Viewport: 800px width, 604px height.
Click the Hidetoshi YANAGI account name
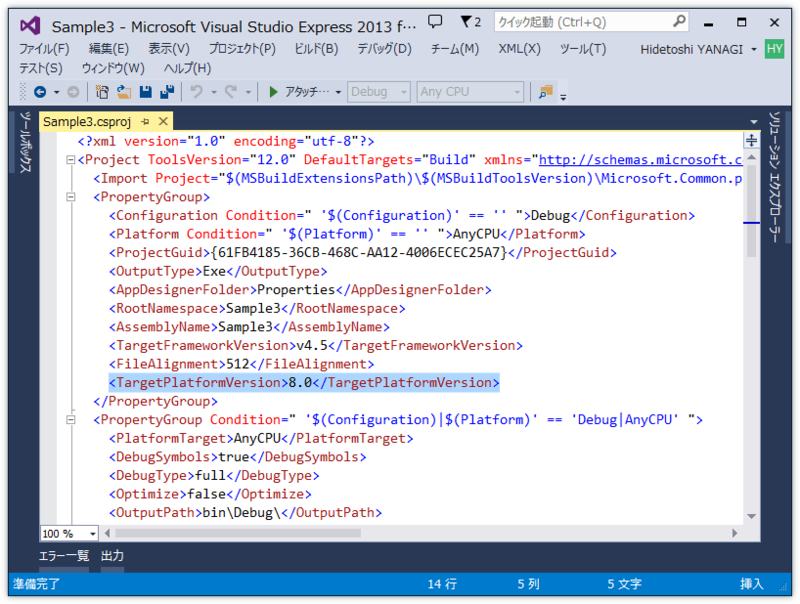(691, 49)
